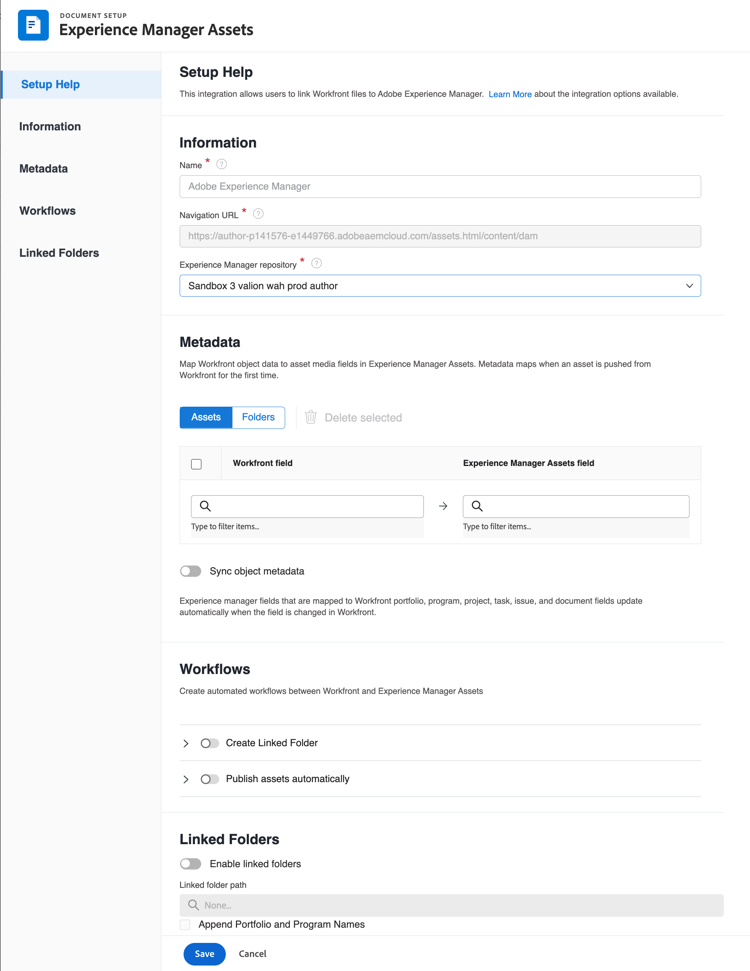The height and width of the screenshot is (971, 750).
Task: Click the Experience Manager repository help icon
Action: 316,264
